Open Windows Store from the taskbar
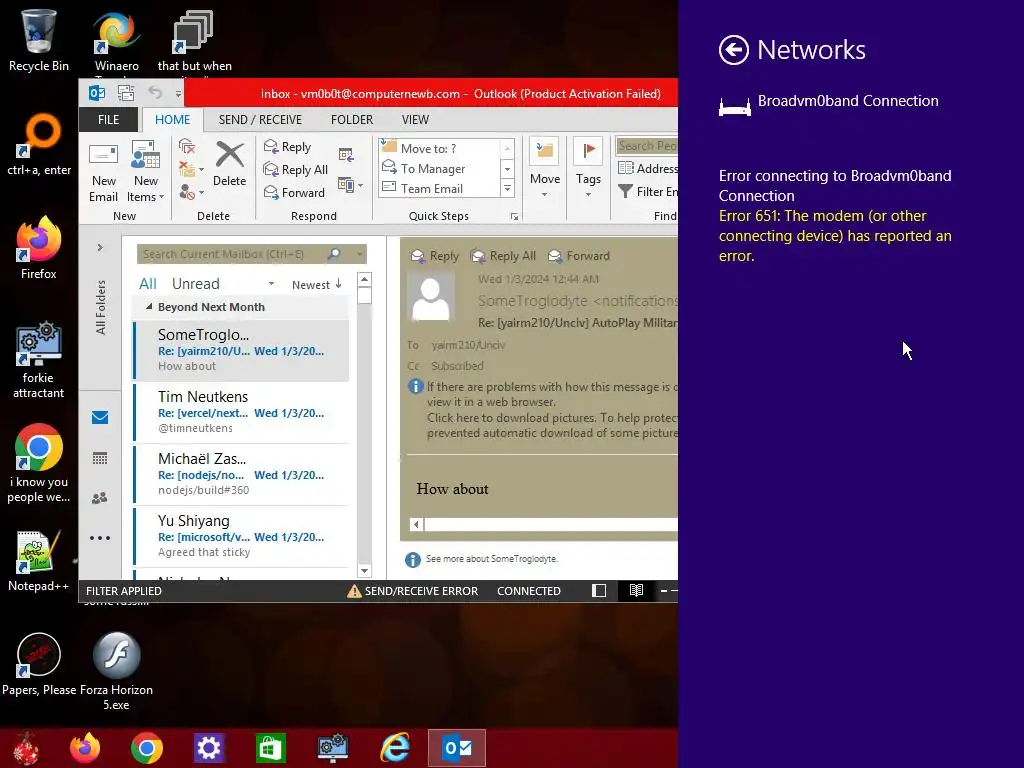 [270, 748]
